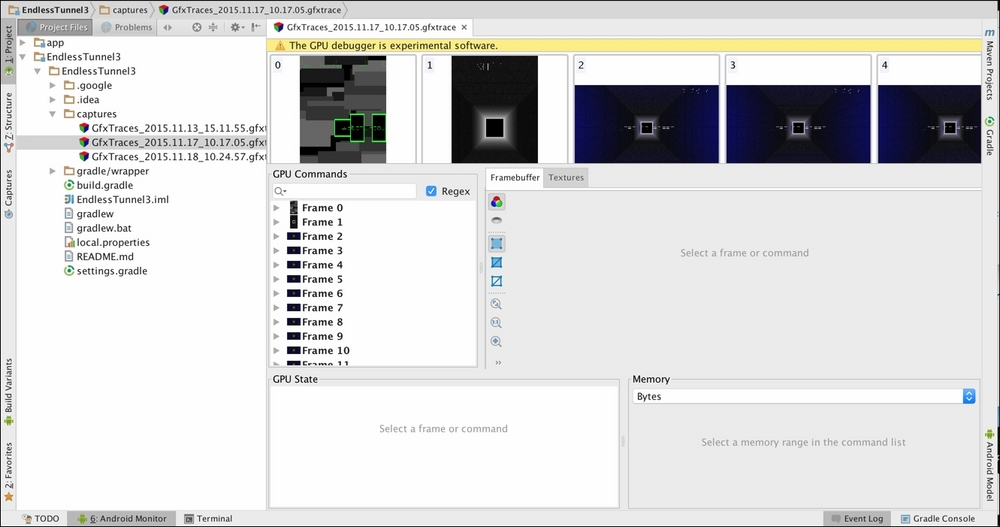Select the color buffer (RGB) icon
This screenshot has width=1000, height=527.
click(497, 202)
